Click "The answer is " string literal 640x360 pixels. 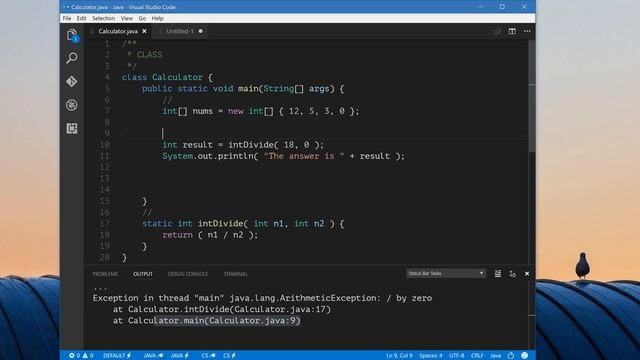point(304,156)
